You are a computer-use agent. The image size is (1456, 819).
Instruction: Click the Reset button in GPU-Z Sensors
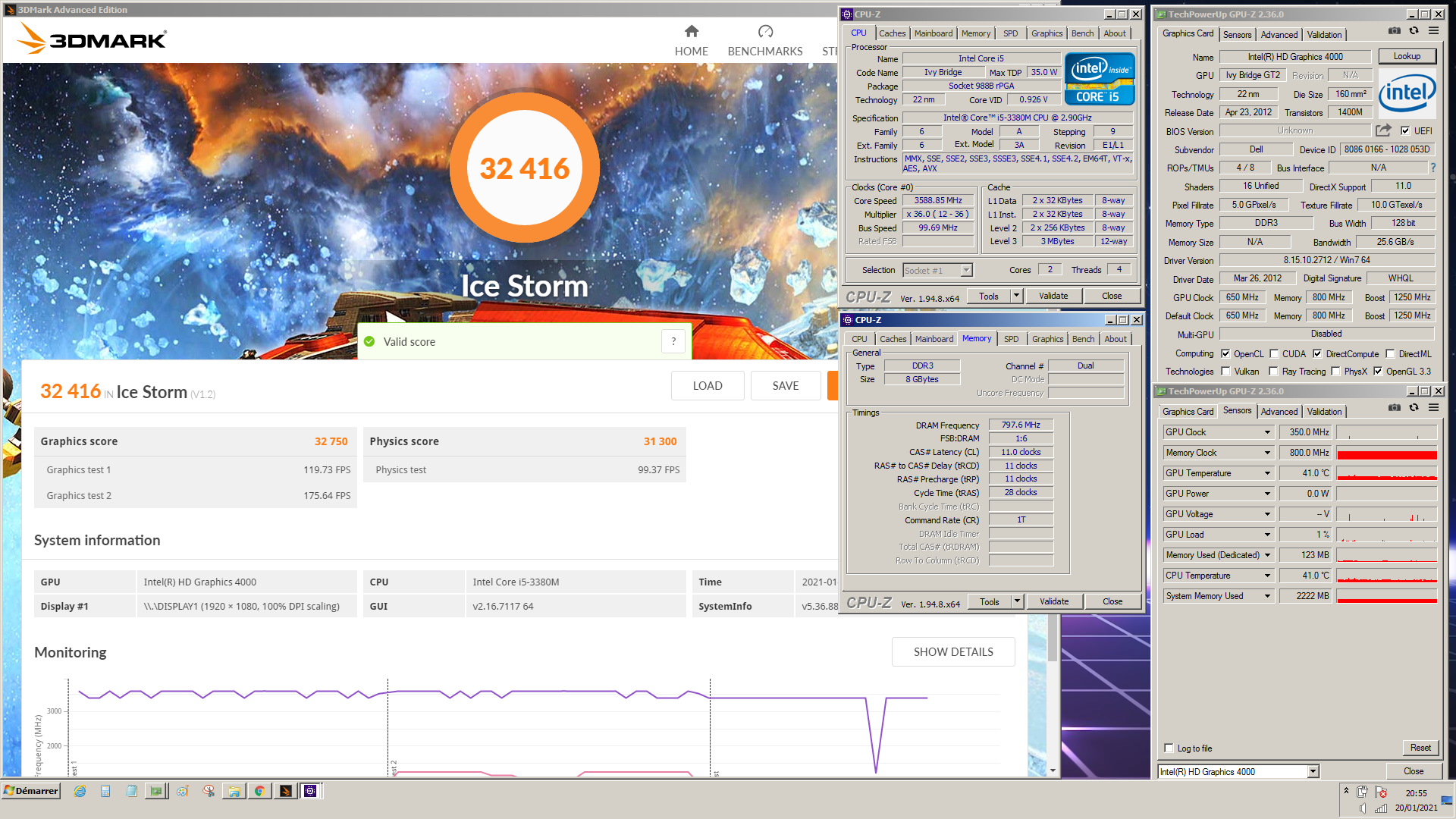1420,748
